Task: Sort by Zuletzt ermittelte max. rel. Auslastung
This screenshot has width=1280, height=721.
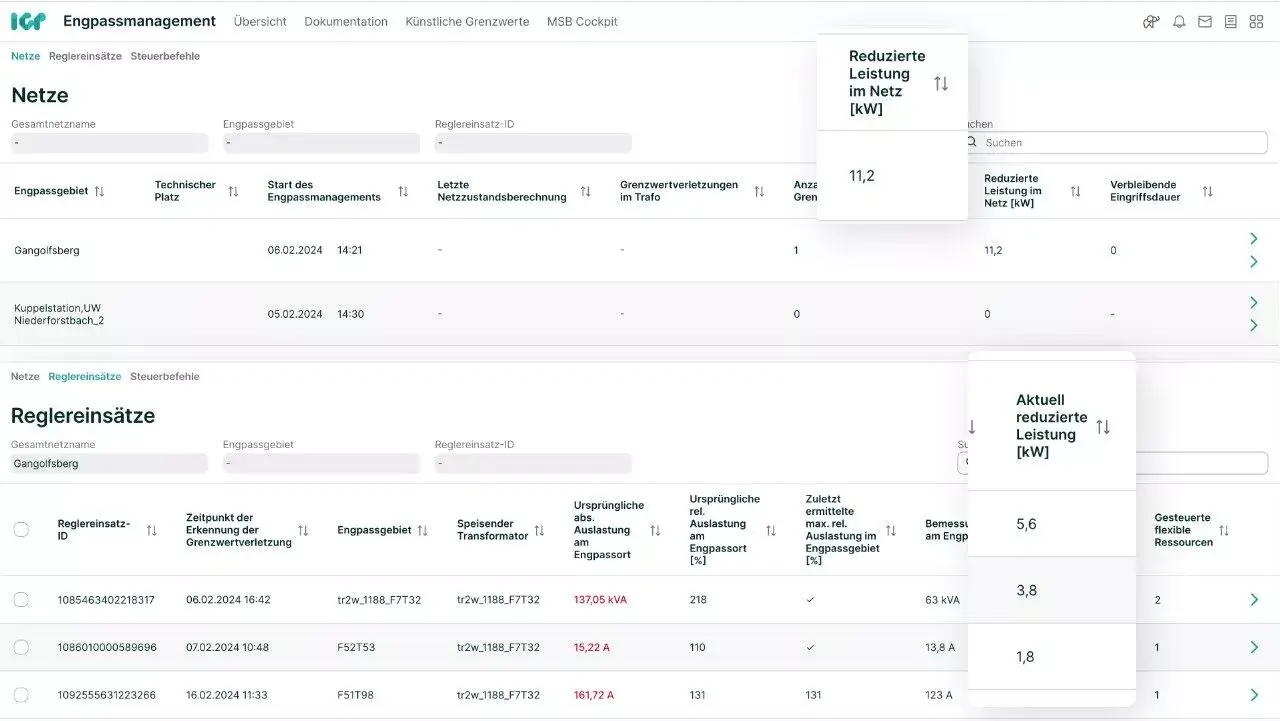Action: pos(891,531)
